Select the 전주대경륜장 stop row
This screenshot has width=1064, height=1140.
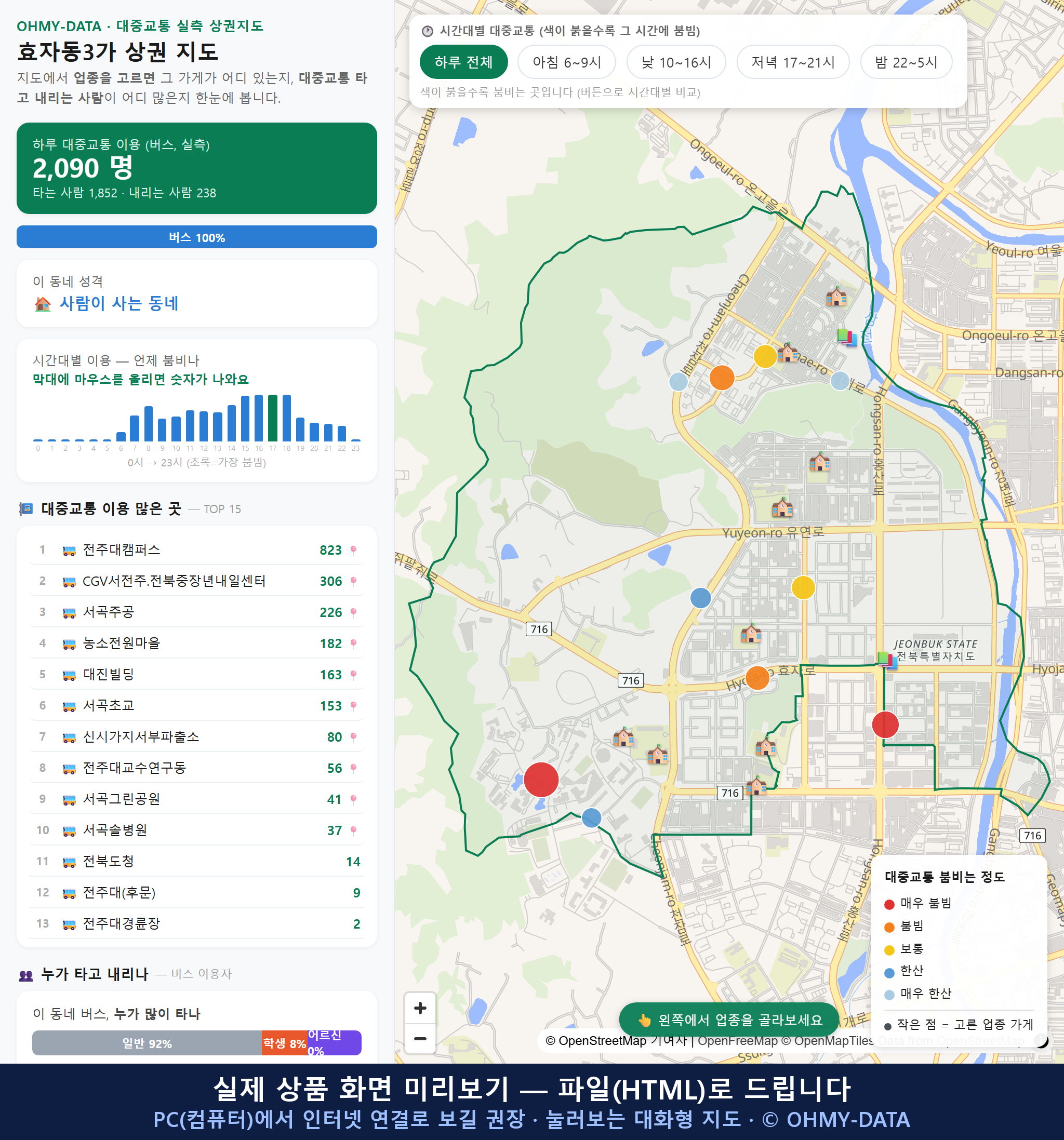point(197,924)
